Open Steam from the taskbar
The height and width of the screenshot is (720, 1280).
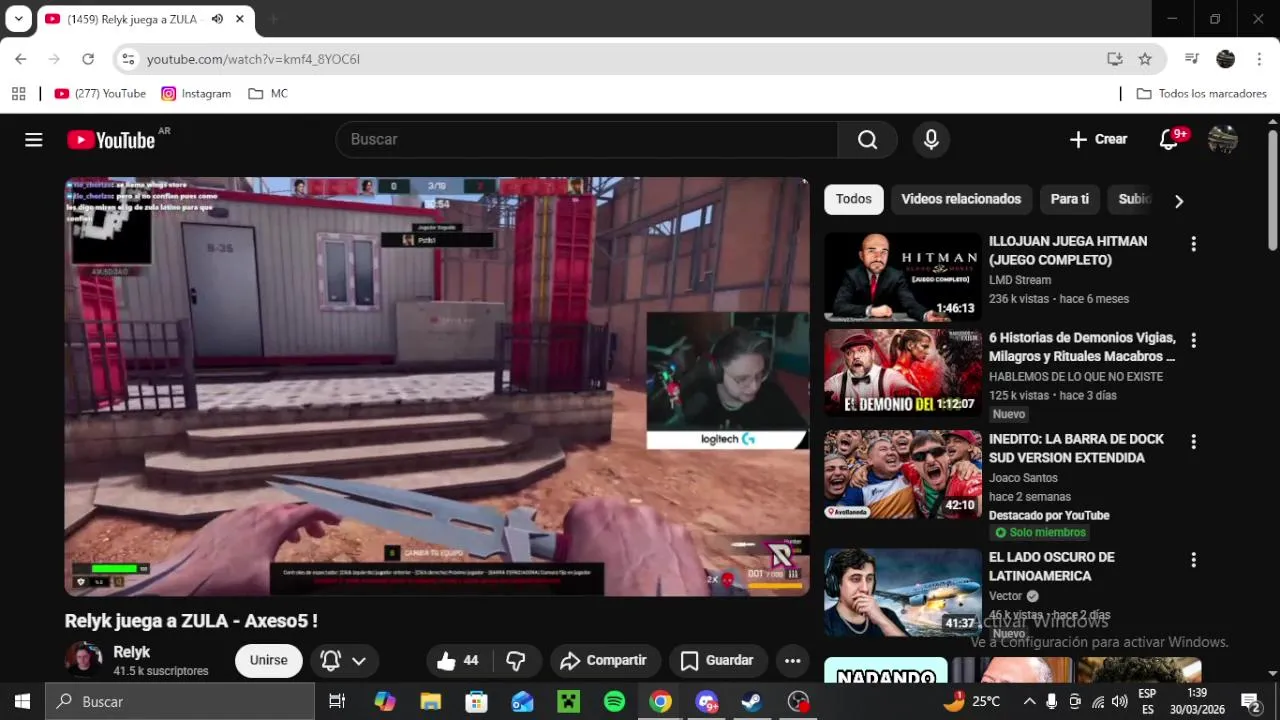751,702
